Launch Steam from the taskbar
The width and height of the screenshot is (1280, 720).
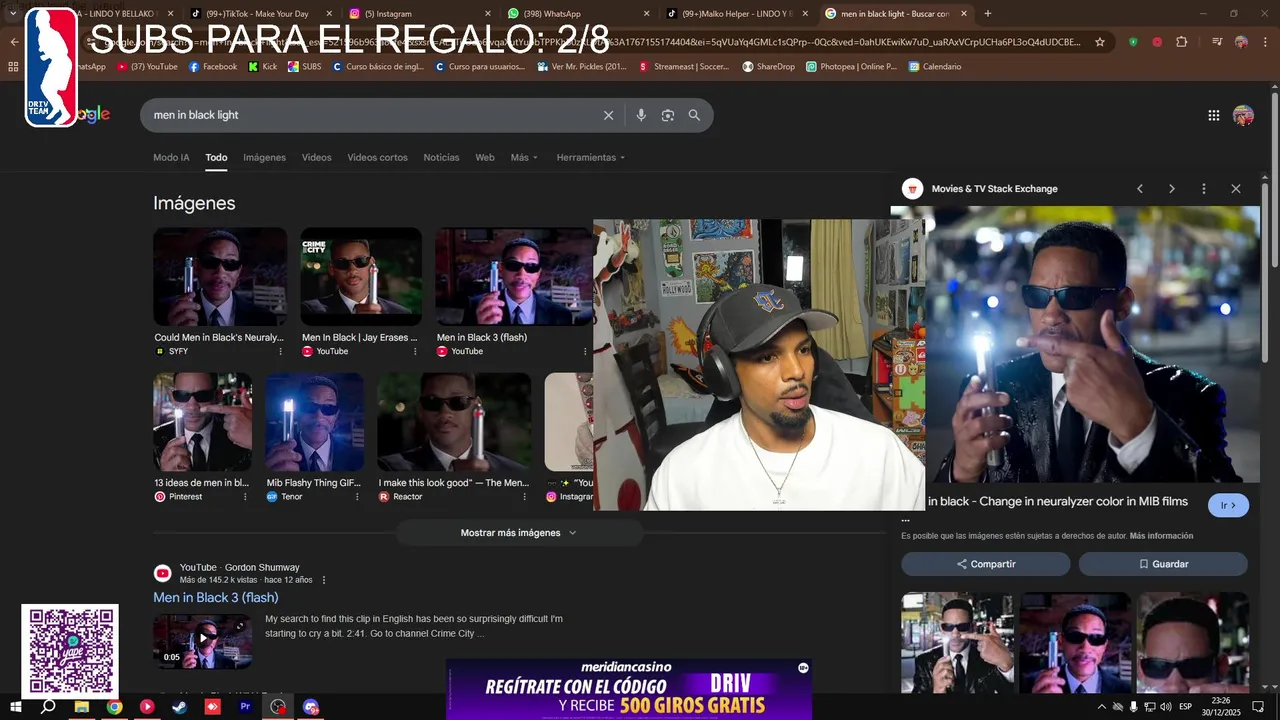click(x=179, y=706)
